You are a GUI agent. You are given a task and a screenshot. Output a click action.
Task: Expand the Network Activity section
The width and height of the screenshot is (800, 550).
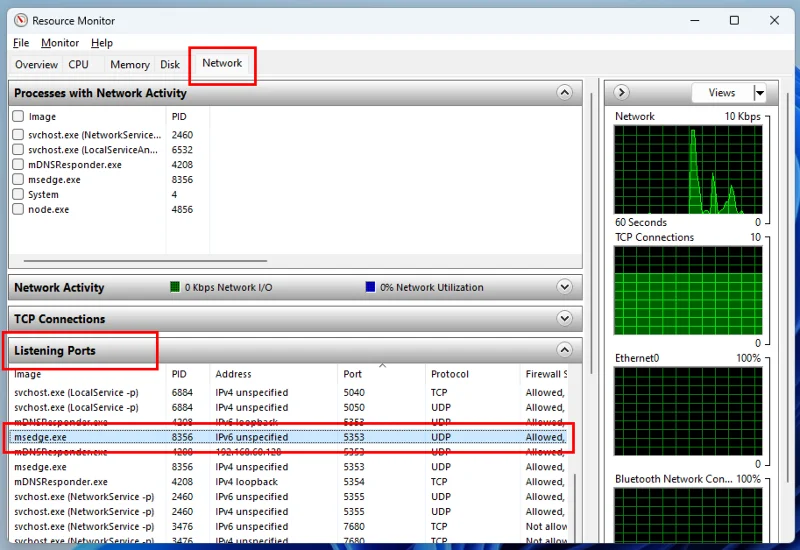[564, 287]
